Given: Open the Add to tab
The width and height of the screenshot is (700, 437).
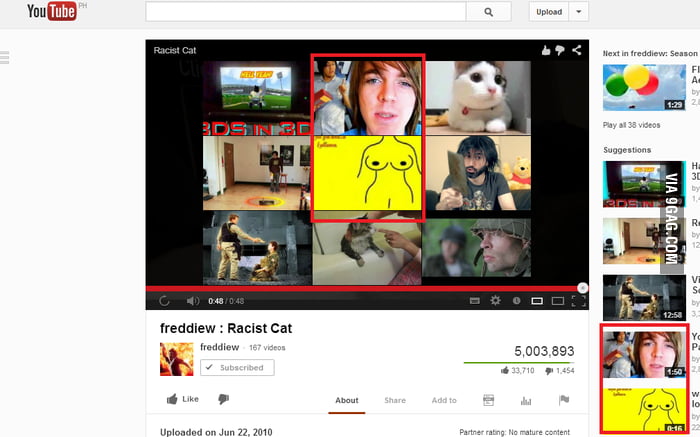Looking at the screenshot, I should (x=444, y=400).
